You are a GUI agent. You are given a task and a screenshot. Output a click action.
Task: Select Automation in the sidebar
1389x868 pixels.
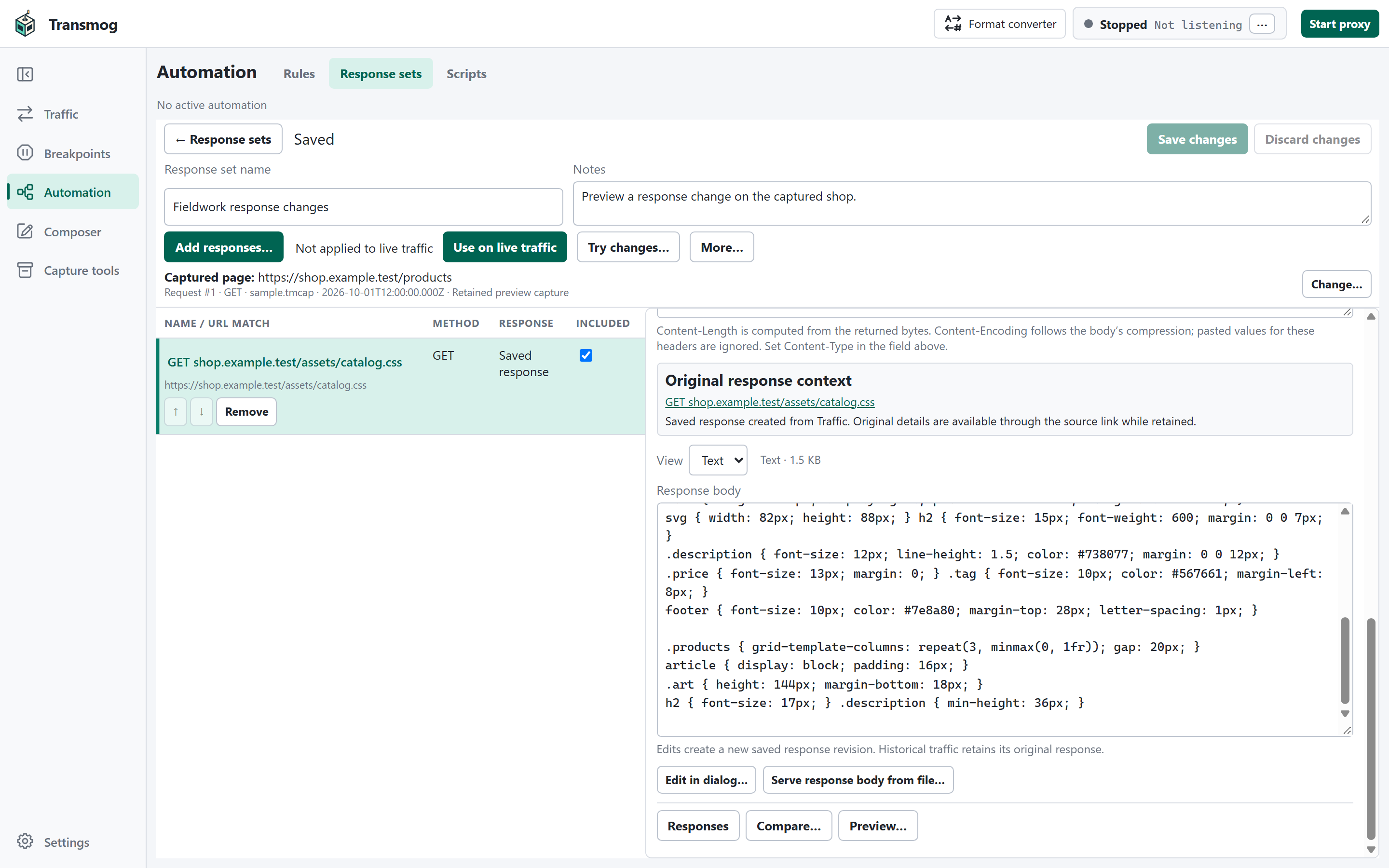tap(73, 192)
